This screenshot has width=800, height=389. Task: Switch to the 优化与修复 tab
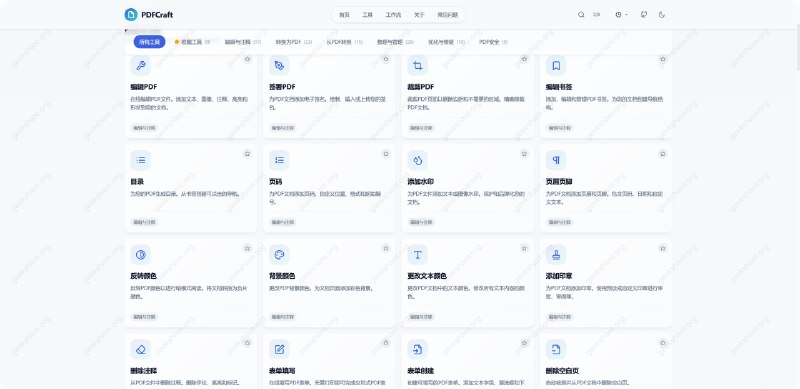[447, 42]
